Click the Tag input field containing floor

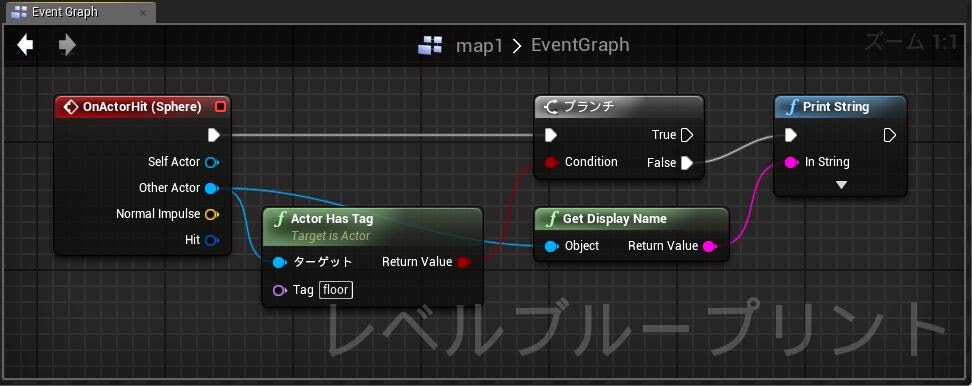point(336,289)
